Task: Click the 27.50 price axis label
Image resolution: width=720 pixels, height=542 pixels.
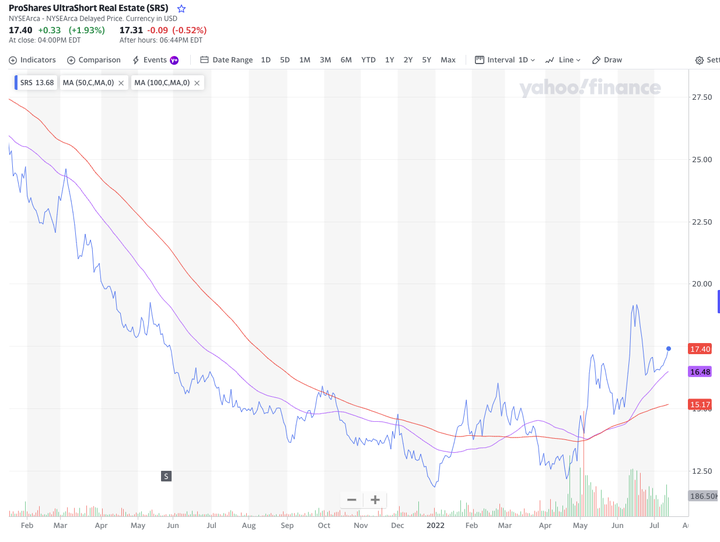Action: 702,97
